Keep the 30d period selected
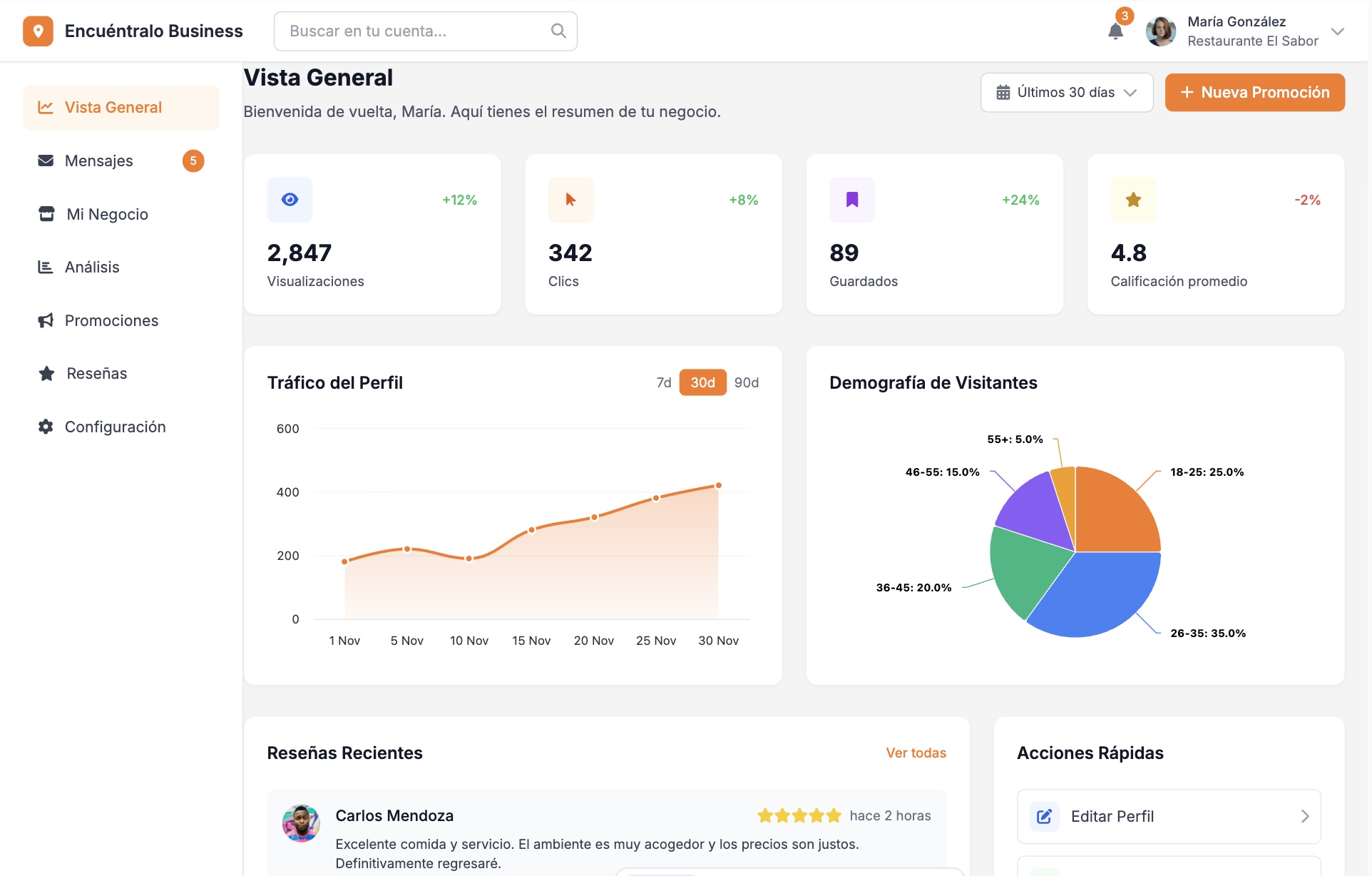Viewport: 1372px width, 876px height. [x=702, y=382]
